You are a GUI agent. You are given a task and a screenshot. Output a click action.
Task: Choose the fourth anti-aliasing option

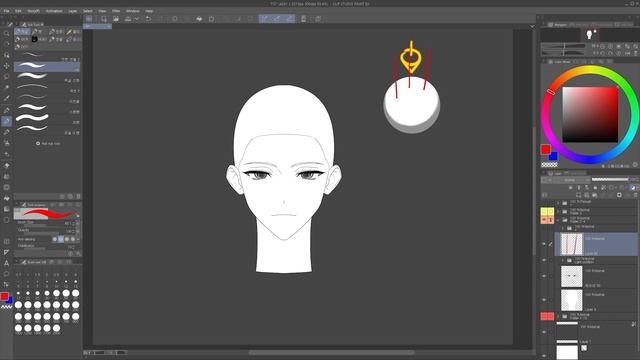pyautogui.click(x=73, y=239)
